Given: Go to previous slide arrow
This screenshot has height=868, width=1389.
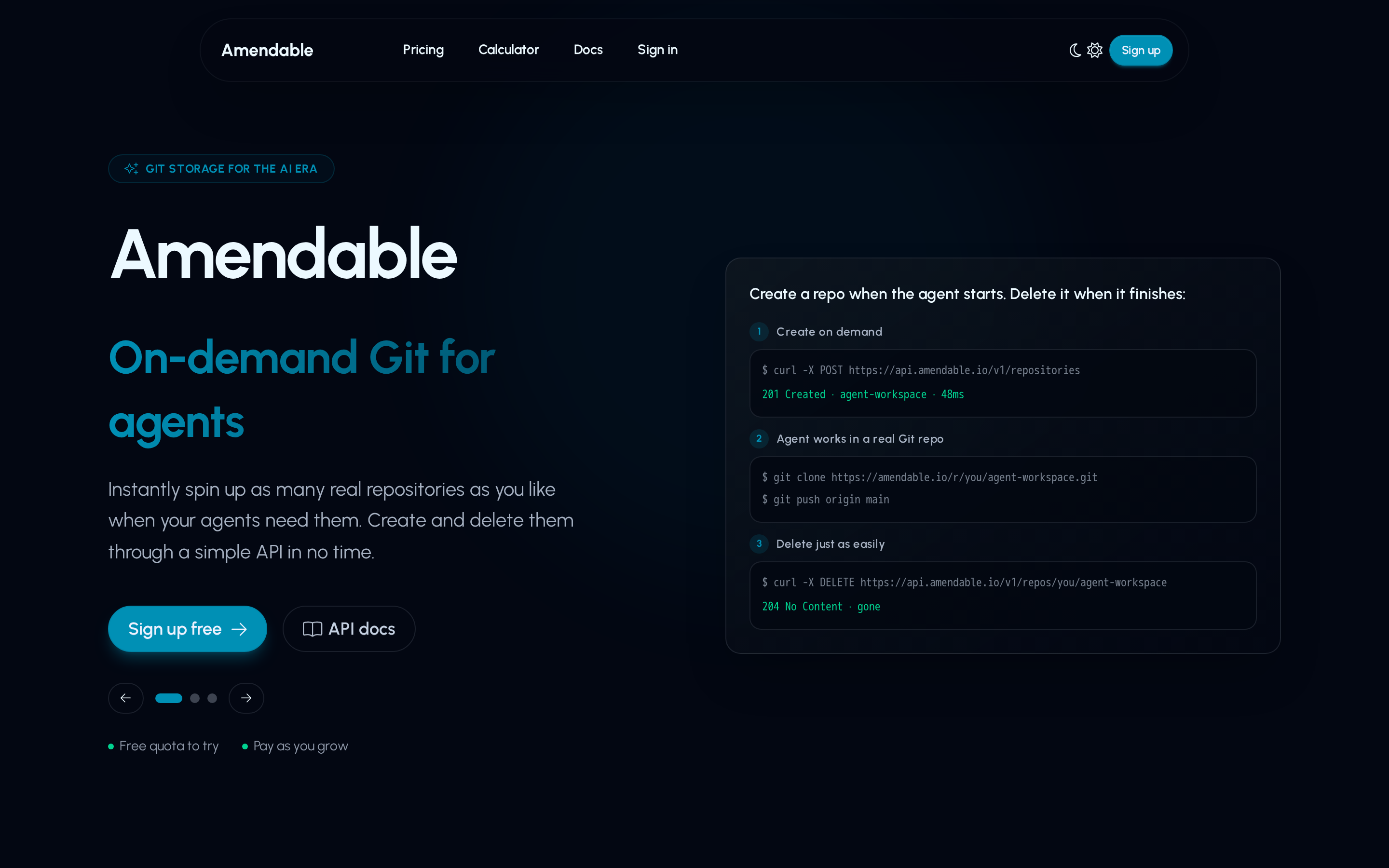Looking at the screenshot, I should click(x=126, y=698).
